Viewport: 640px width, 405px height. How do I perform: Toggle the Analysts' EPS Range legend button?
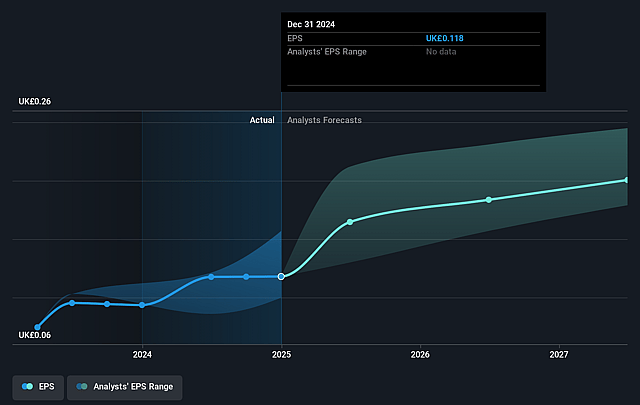[124, 387]
